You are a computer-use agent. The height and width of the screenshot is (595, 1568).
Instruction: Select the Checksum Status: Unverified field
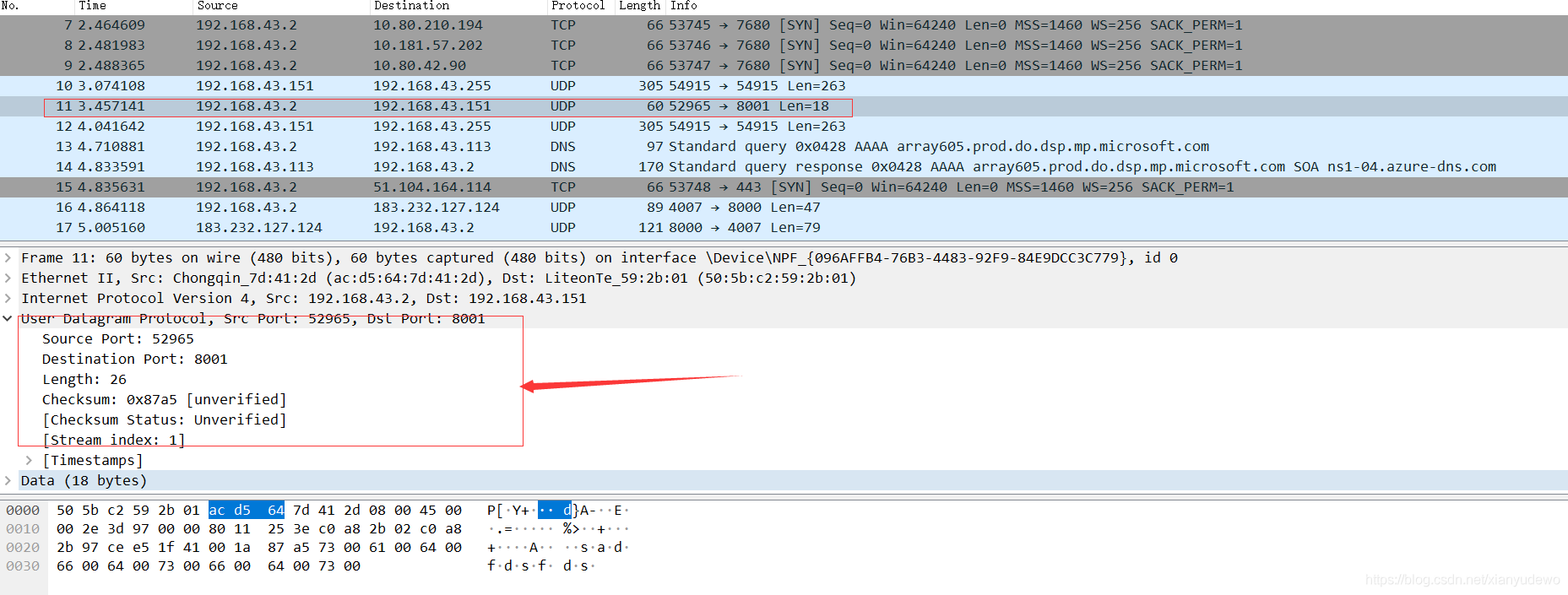pyautogui.click(x=165, y=420)
